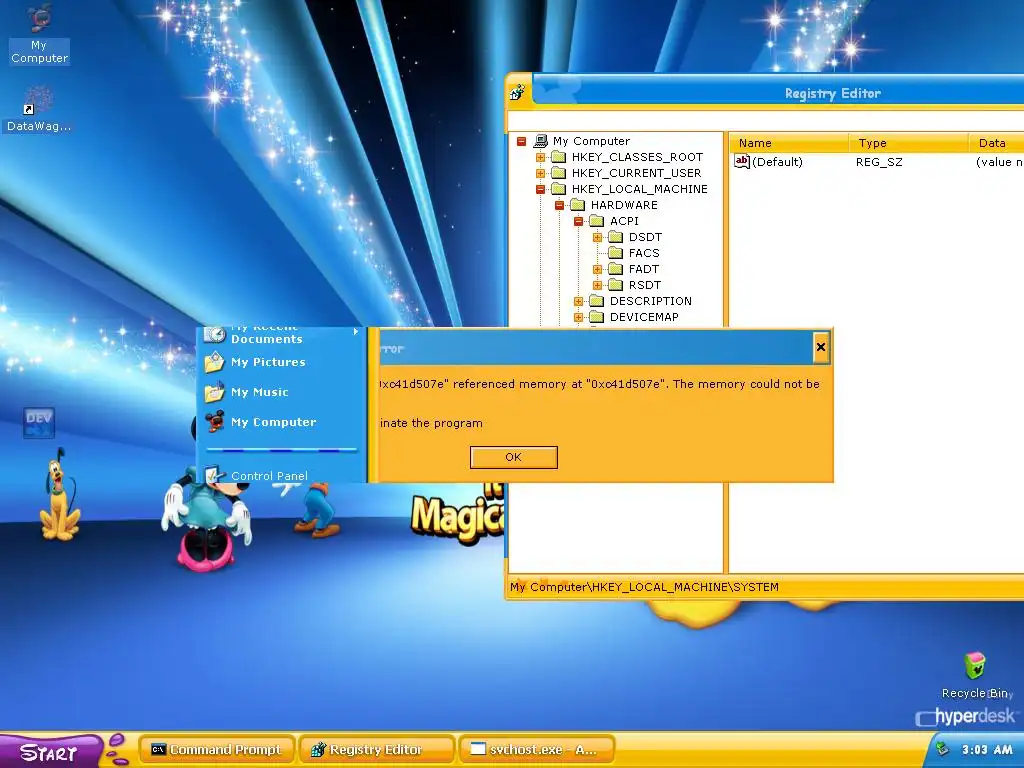Click the RSDT folder icon

[x=615, y=285]
